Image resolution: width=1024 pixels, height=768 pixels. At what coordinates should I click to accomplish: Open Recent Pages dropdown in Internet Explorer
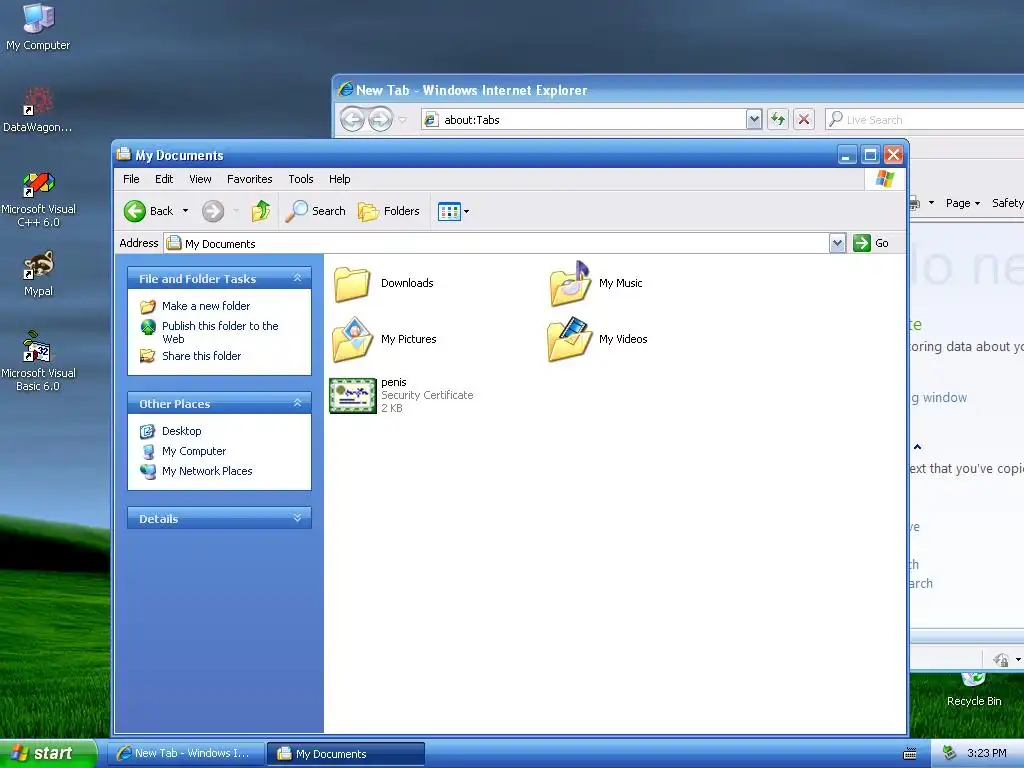403,120
